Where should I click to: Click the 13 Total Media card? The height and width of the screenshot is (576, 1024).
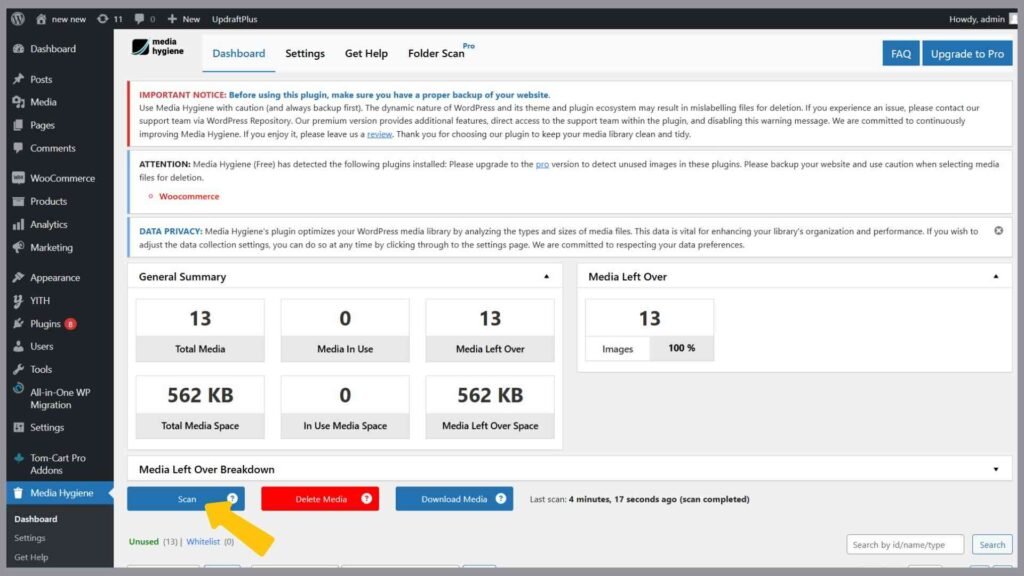point(200,331)
